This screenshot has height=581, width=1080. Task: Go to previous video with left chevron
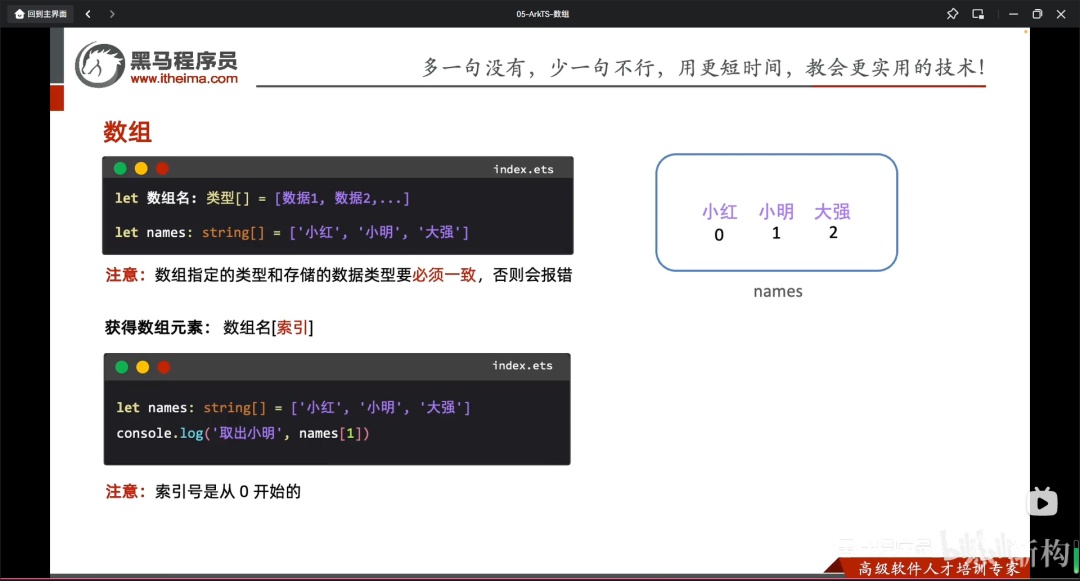(88, 14)
